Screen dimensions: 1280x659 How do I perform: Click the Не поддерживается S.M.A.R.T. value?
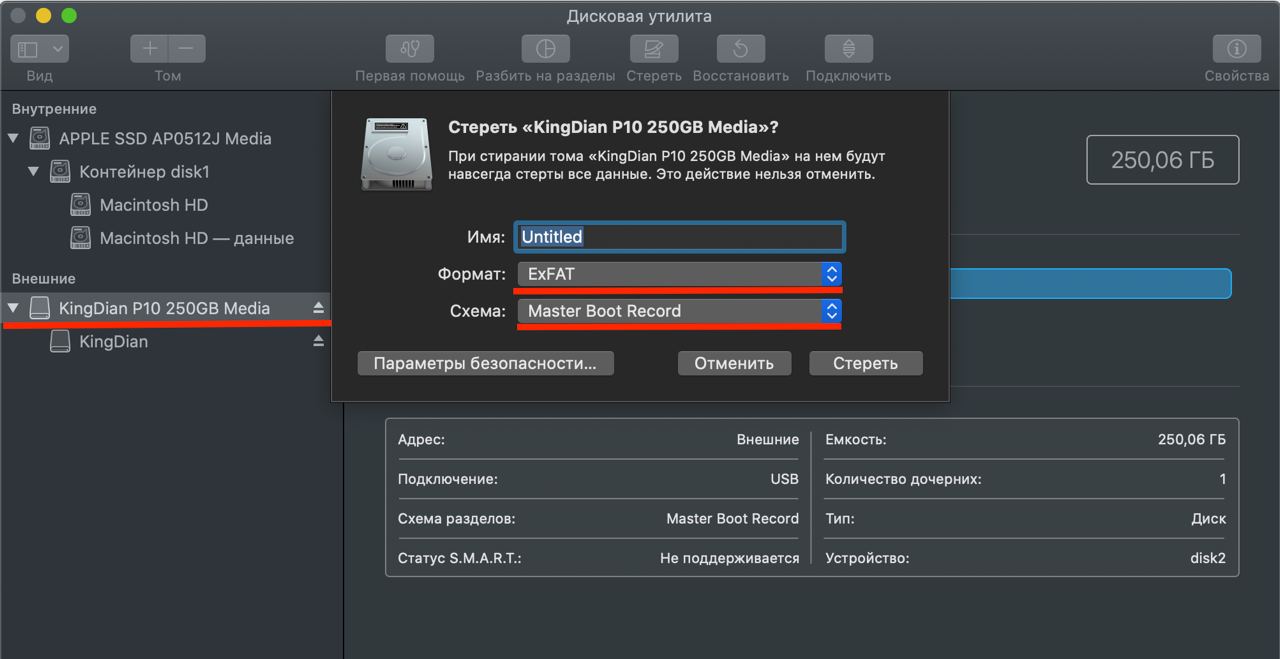click(x=730, y=558)
